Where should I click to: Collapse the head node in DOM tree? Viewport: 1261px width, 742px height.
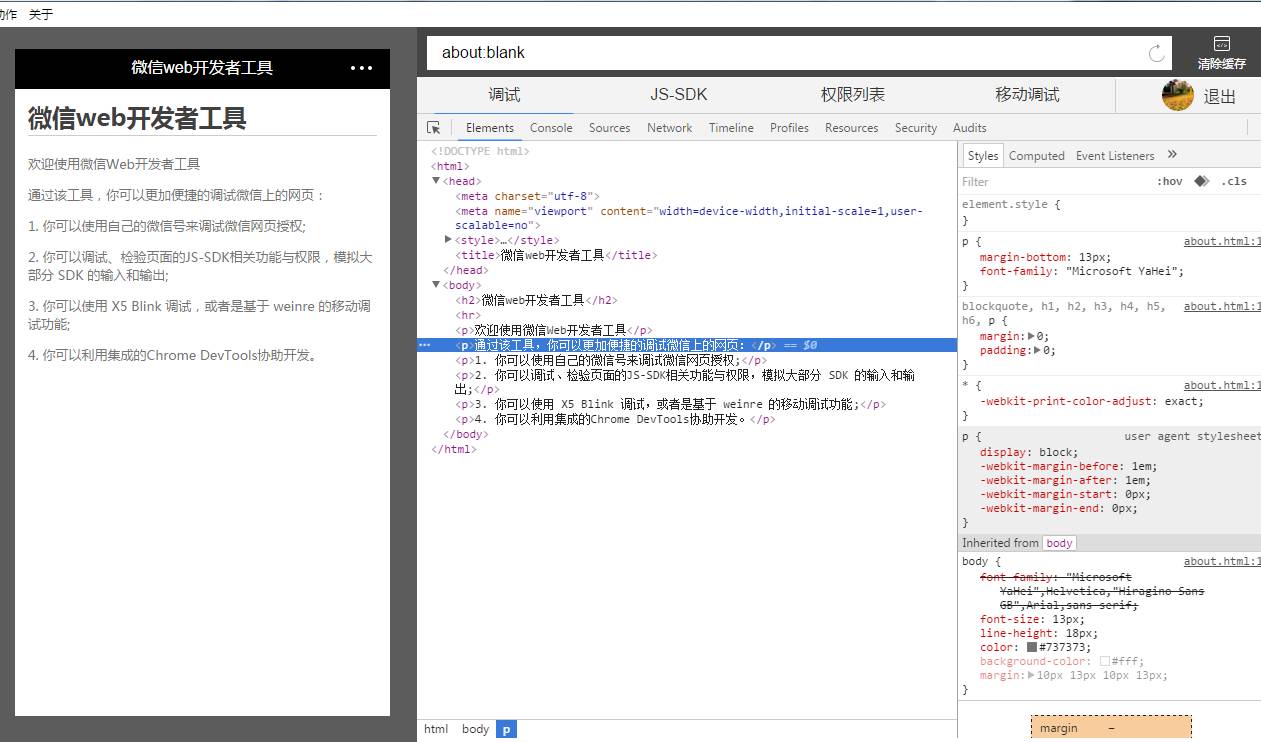(436, 181)
